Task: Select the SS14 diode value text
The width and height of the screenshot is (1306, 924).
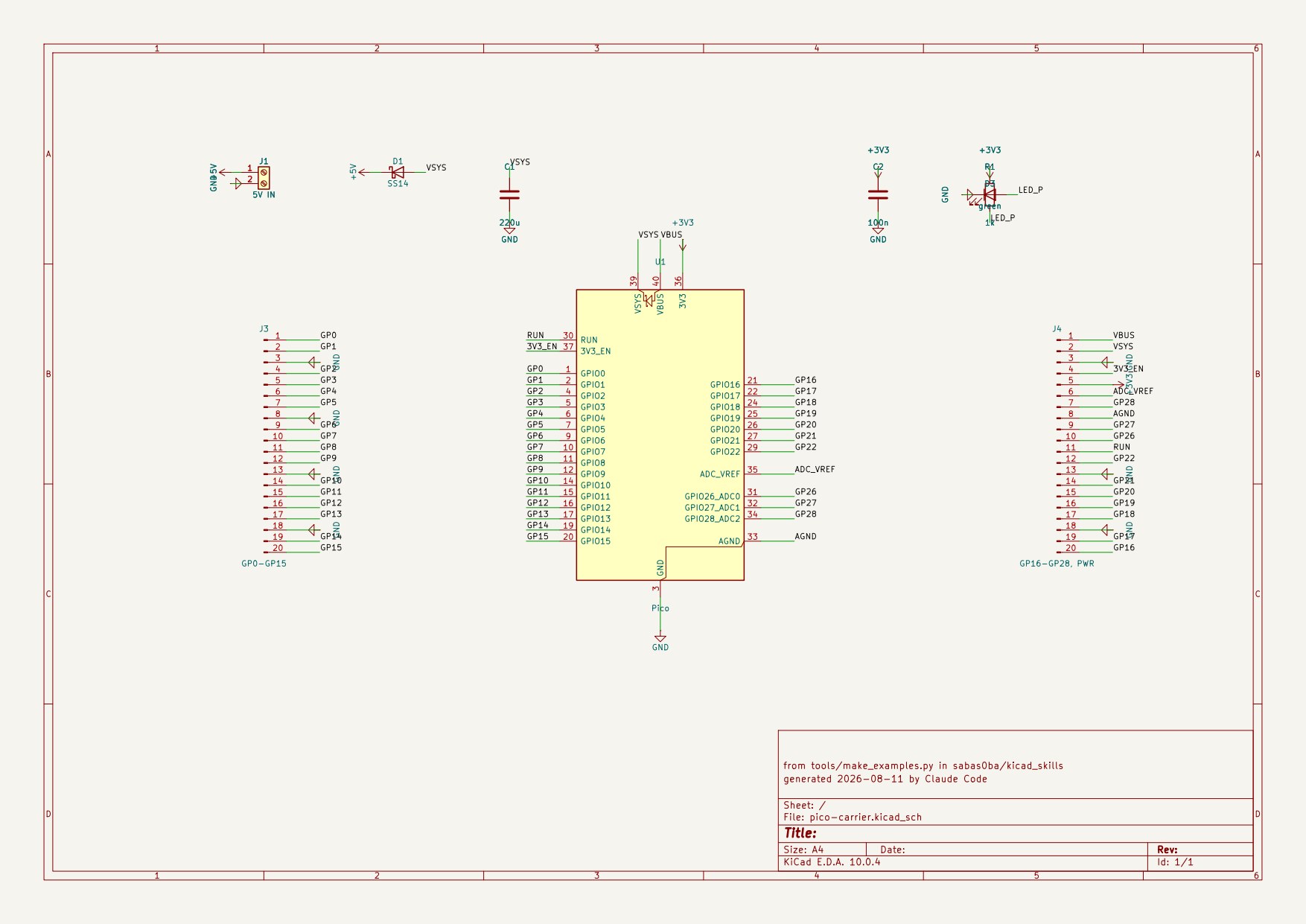Action: click(x=398, y=183)
